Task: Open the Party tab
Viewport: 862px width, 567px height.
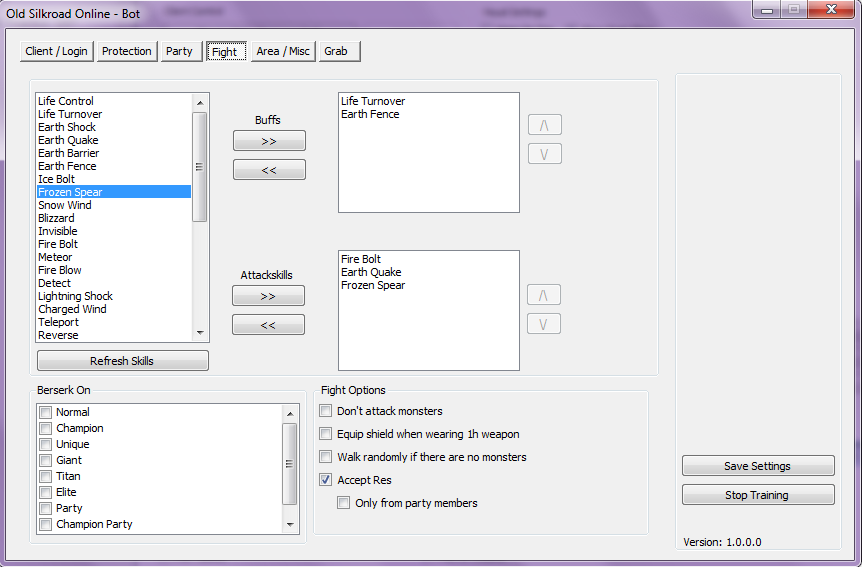Action: click(181, 51)
